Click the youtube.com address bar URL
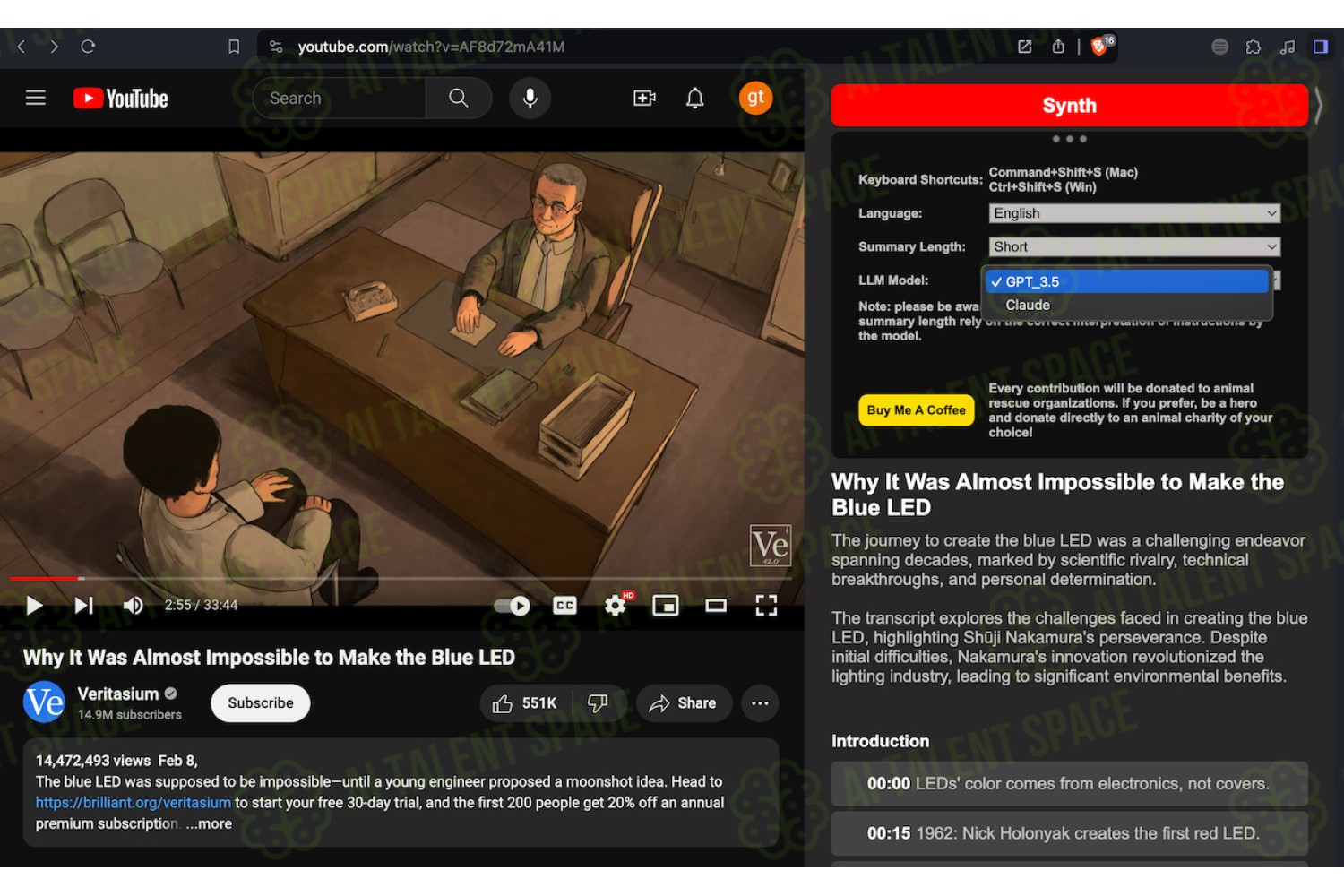Viewport: 1344px width, 896px height. click(431, 47)
